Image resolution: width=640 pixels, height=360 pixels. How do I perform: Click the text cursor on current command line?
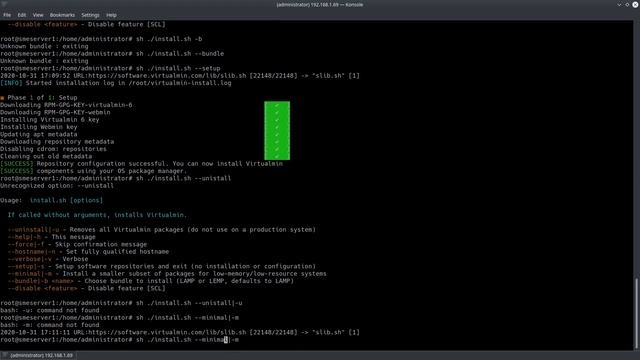click(x=226, y=340)
